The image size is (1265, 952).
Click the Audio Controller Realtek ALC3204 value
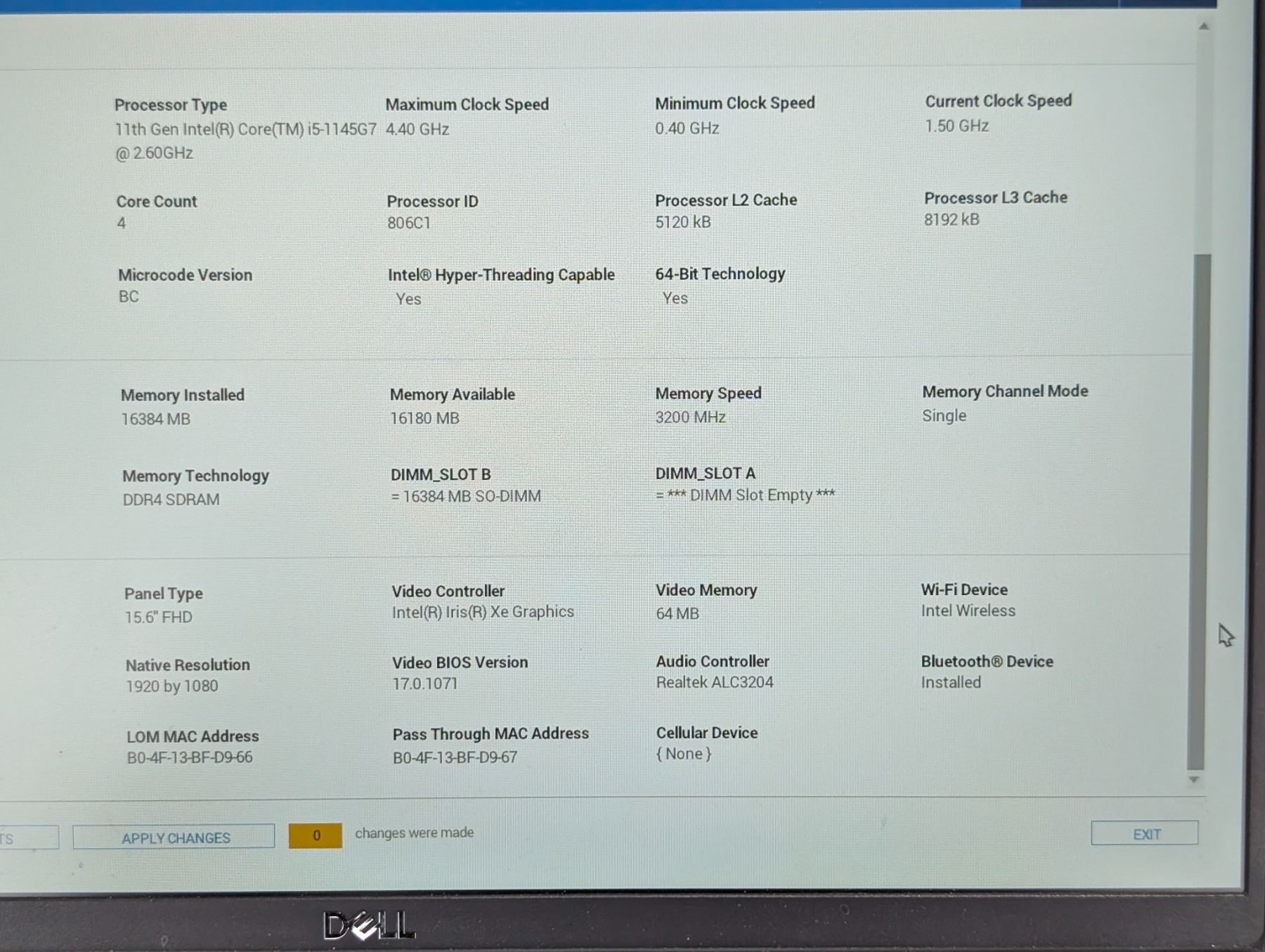pyautogui.click(x=714, y=682)
